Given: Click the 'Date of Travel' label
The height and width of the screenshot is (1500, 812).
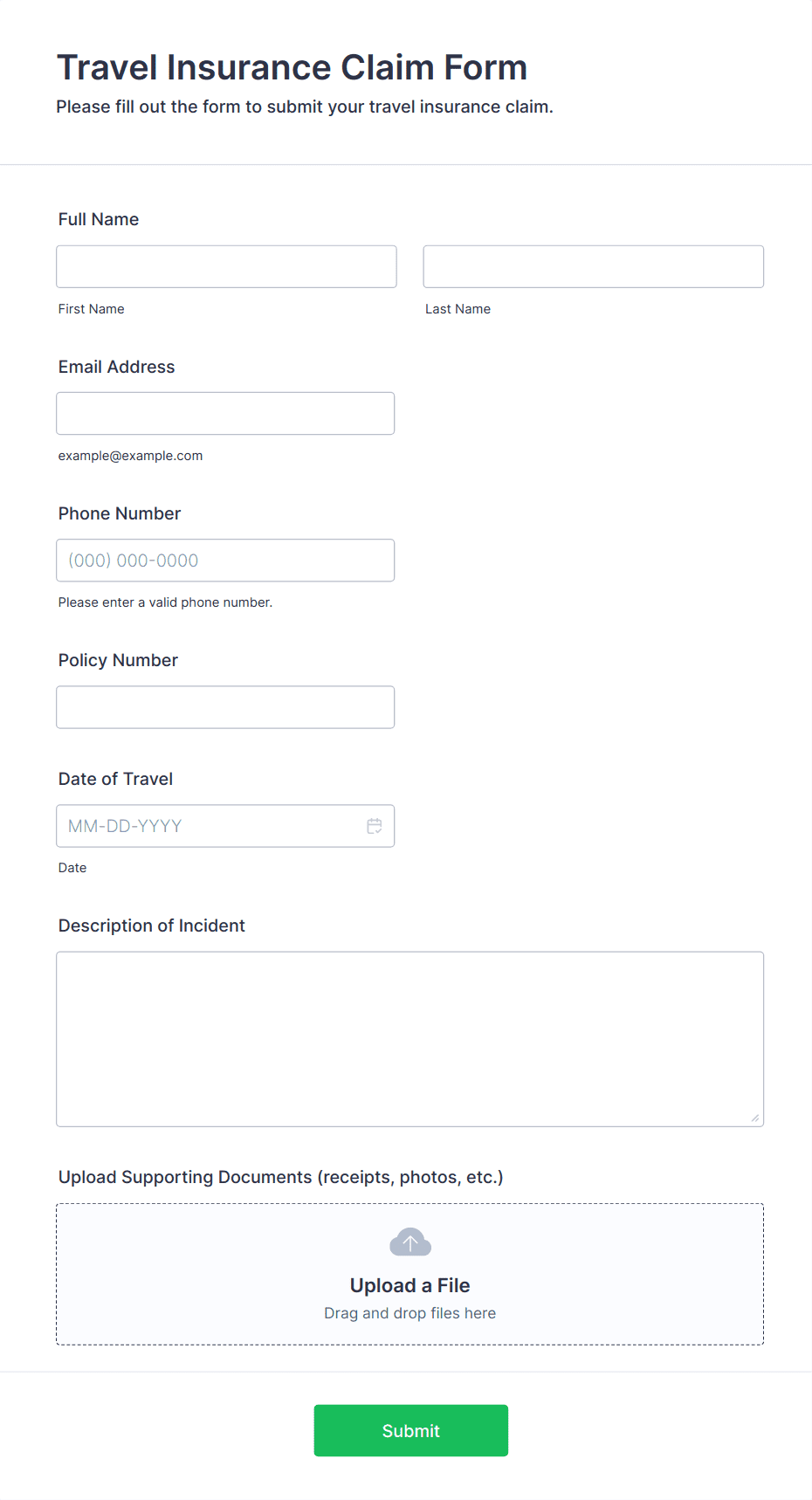Looking at the screenshot, I should (115, 779).
